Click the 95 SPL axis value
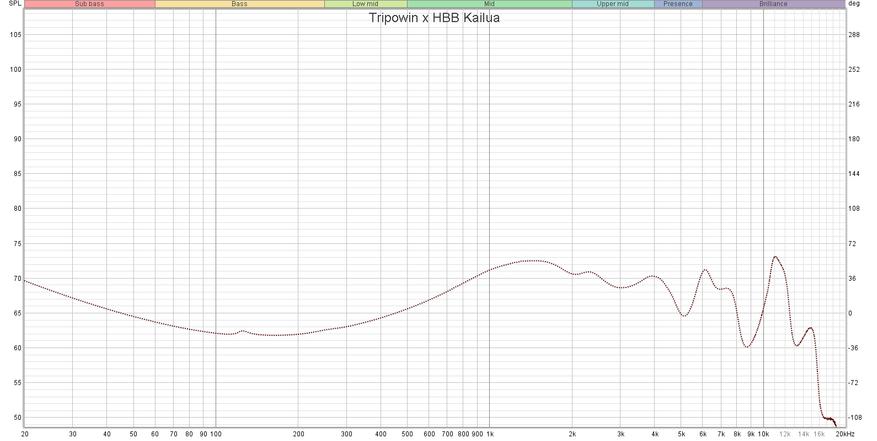 click(17, 104)
